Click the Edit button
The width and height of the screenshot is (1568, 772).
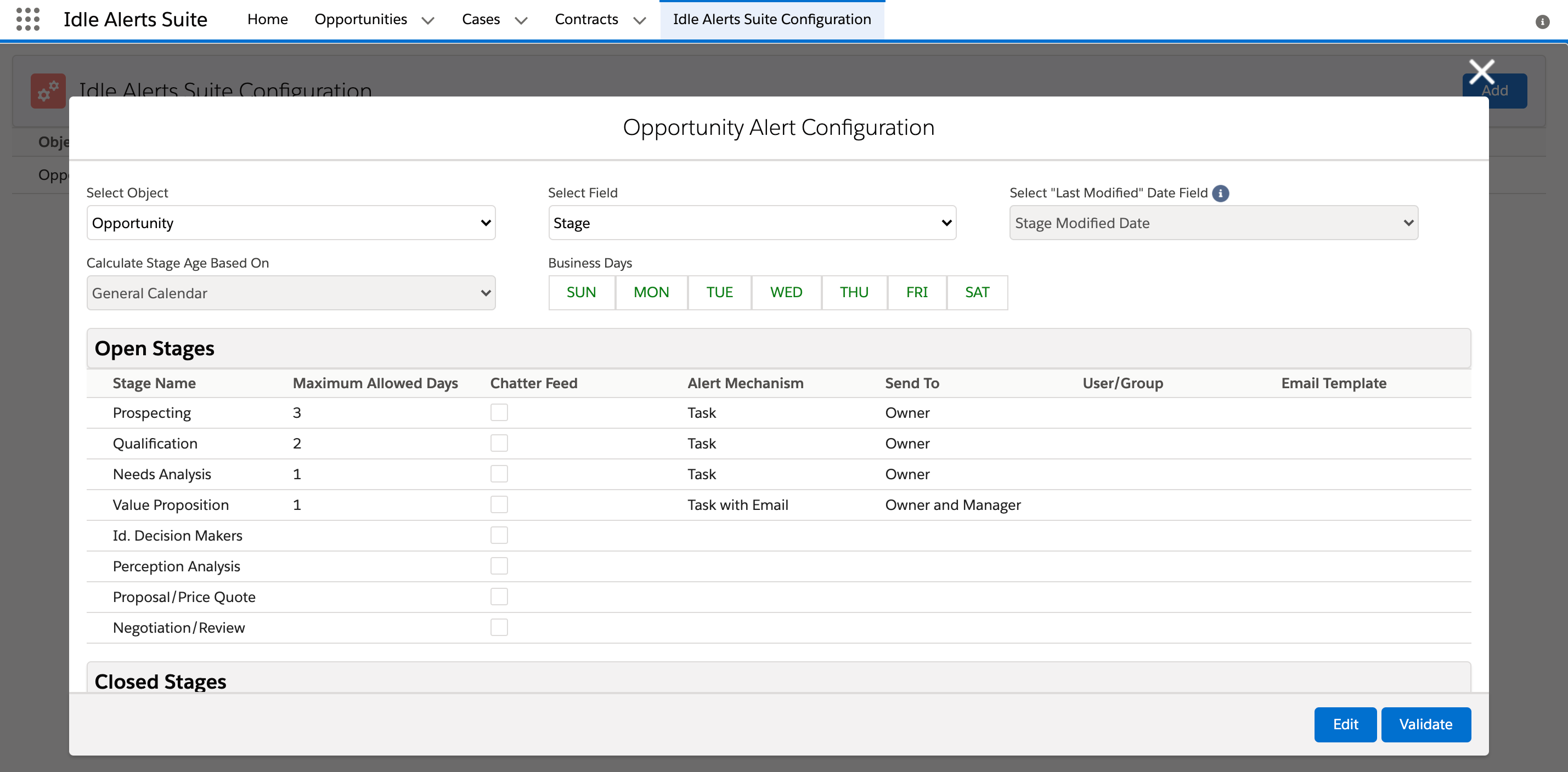tap(1345, 724)
